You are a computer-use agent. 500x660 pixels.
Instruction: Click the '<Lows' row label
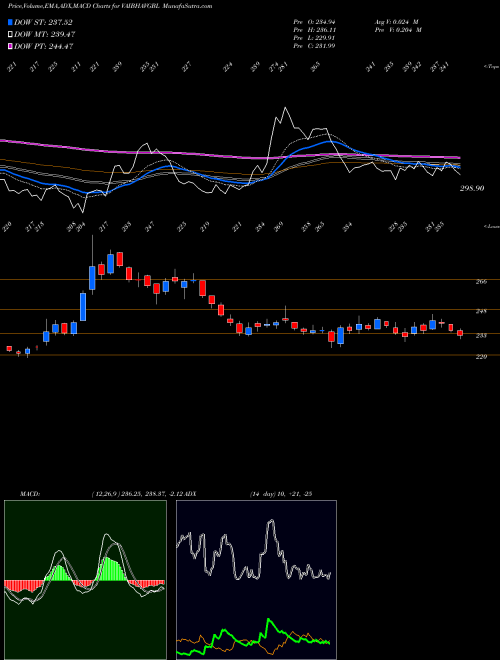coord(491,226)
